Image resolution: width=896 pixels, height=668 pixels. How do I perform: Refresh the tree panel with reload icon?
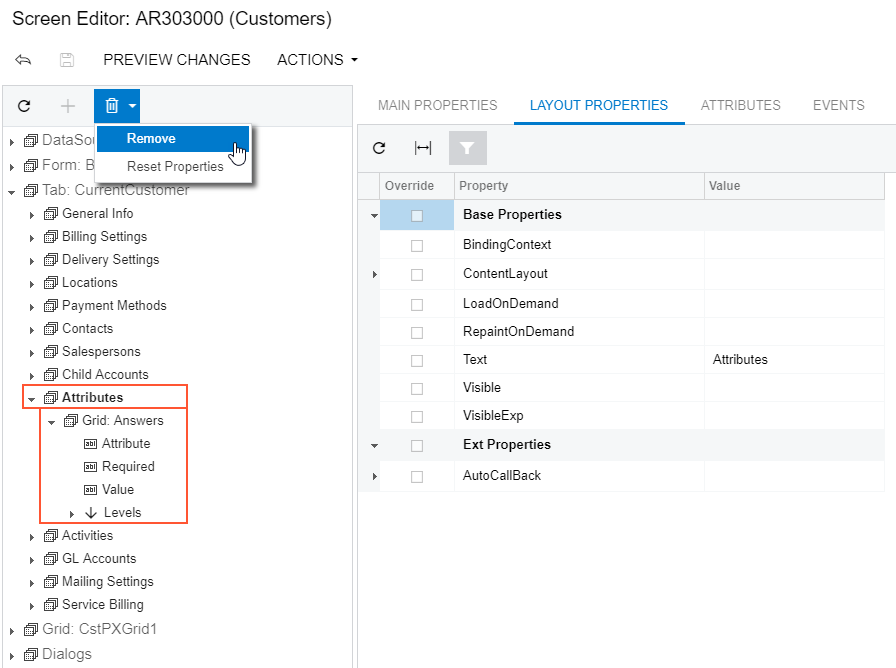[24, 105]
